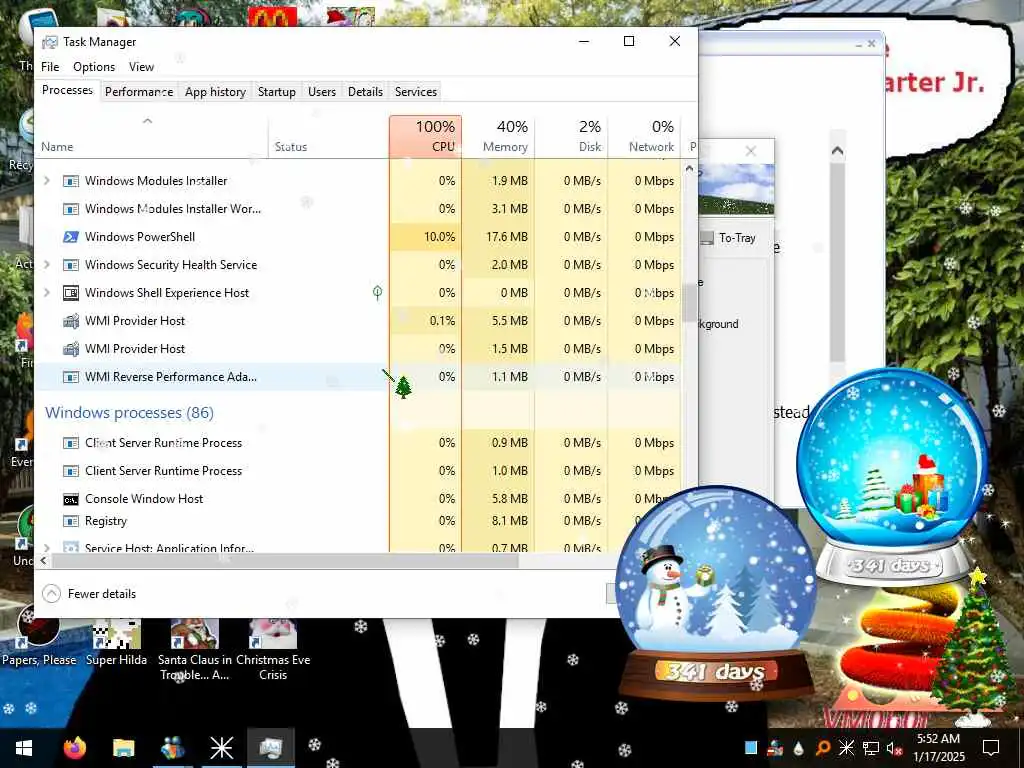Click the blue square tray icon
Image resolution: width=1024 pixels, height=768 pixels.
[751, 748]
